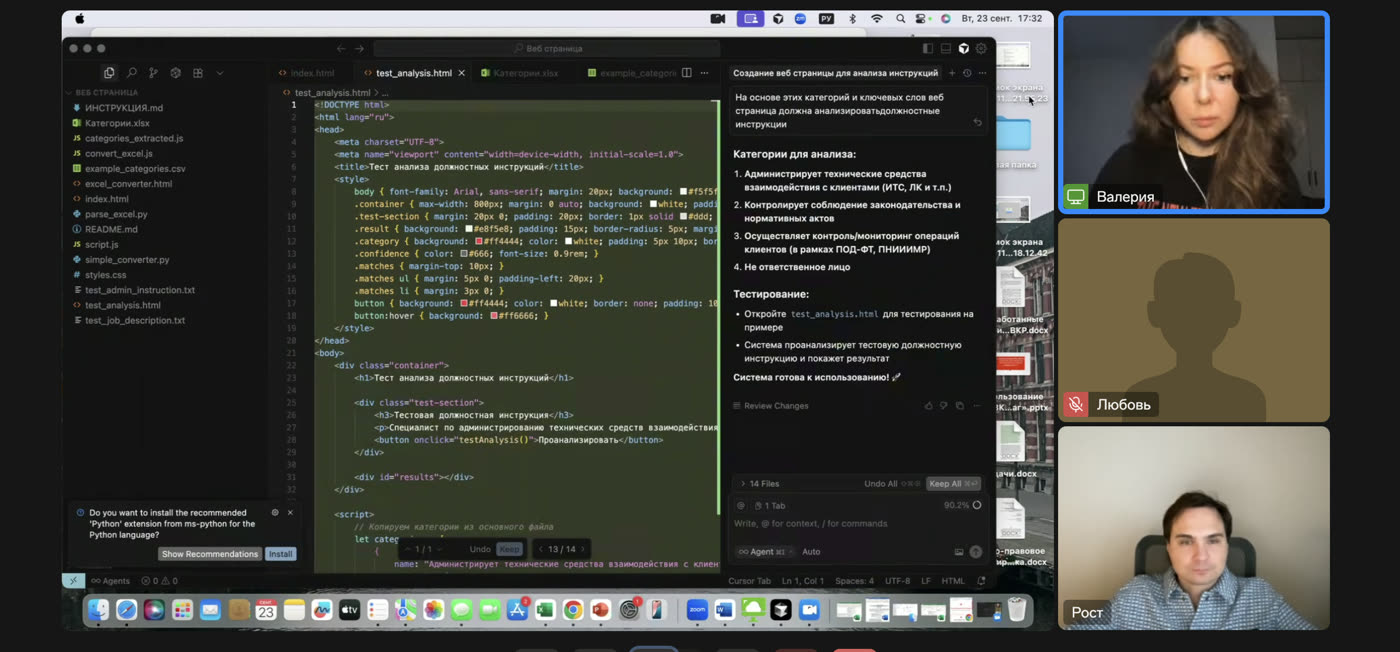This screenshot has width=1400, height=652.
Task: Open the Search view icon
Action: pyautogui.click(x=131, y=73)
